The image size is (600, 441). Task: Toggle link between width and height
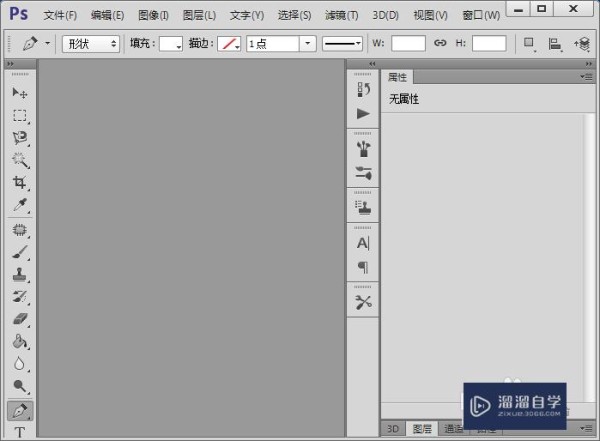coord(440,43)
